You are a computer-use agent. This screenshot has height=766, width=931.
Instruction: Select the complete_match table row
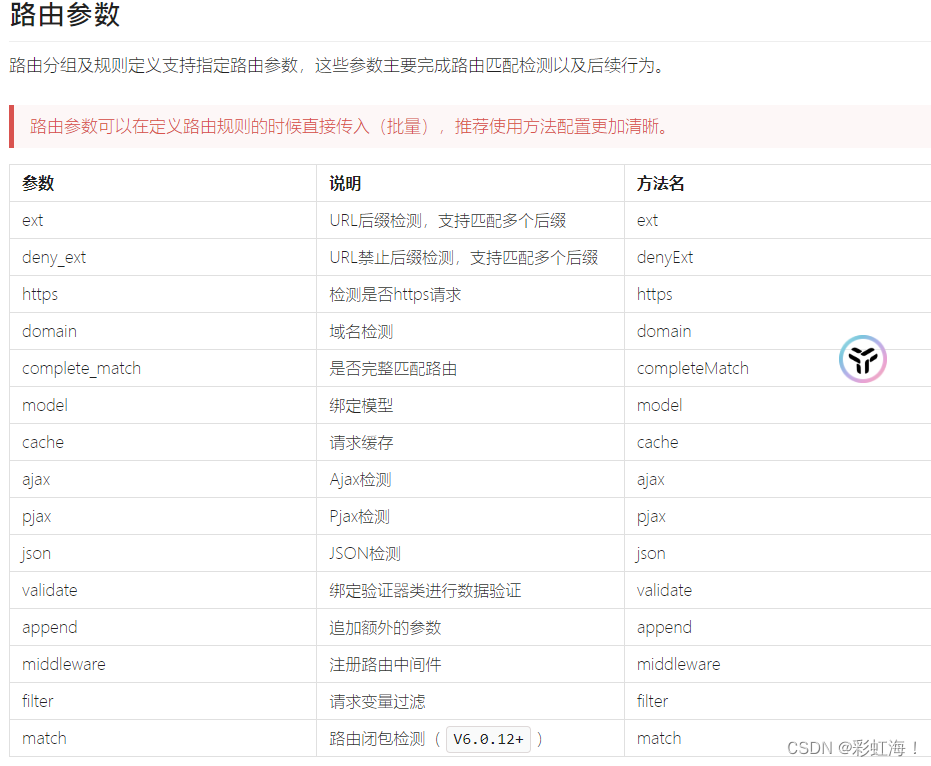pyautogui.click(x=81, y=368)
